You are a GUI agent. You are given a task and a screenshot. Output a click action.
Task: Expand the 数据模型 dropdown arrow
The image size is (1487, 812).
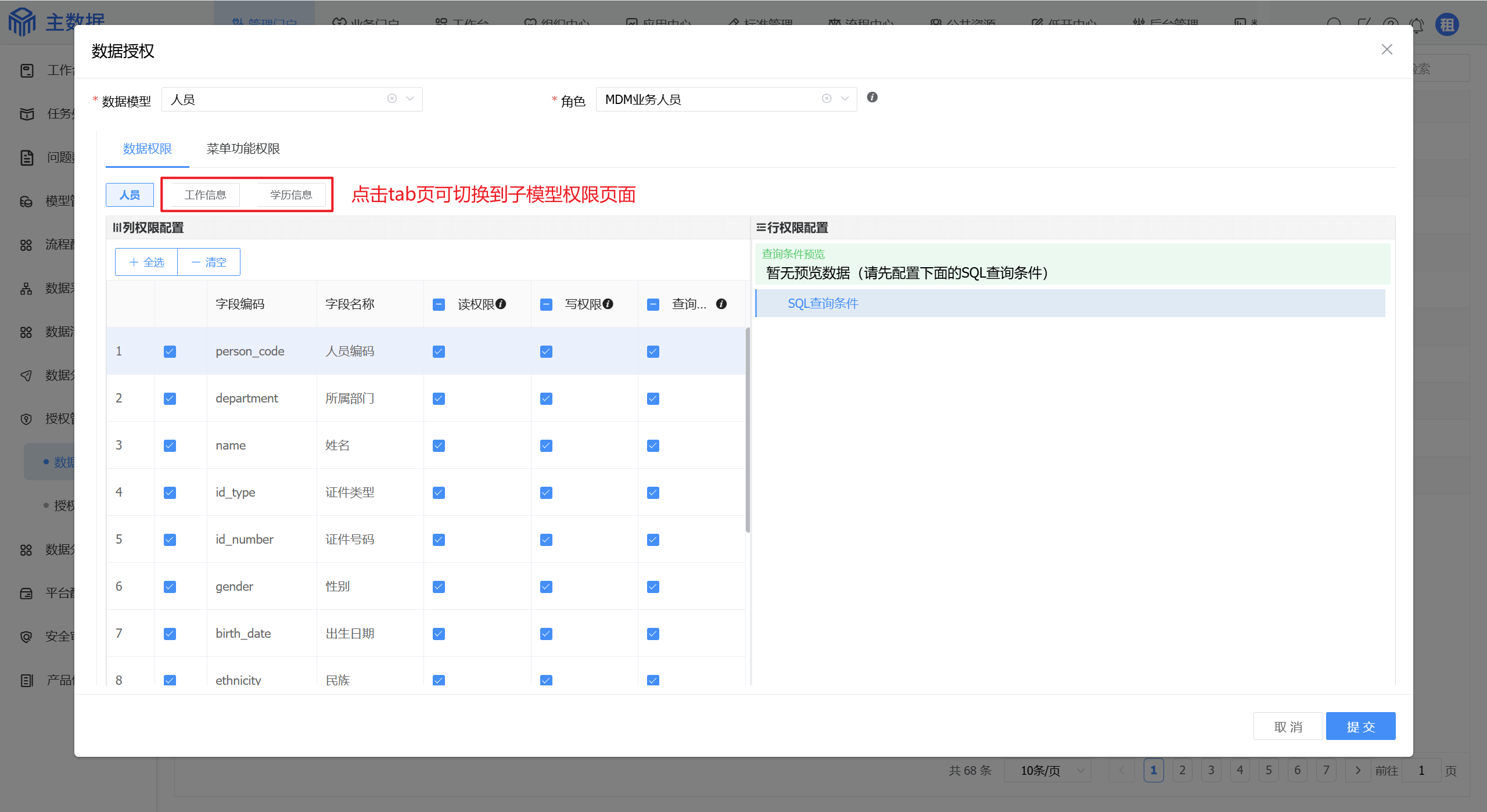(410, 99)
